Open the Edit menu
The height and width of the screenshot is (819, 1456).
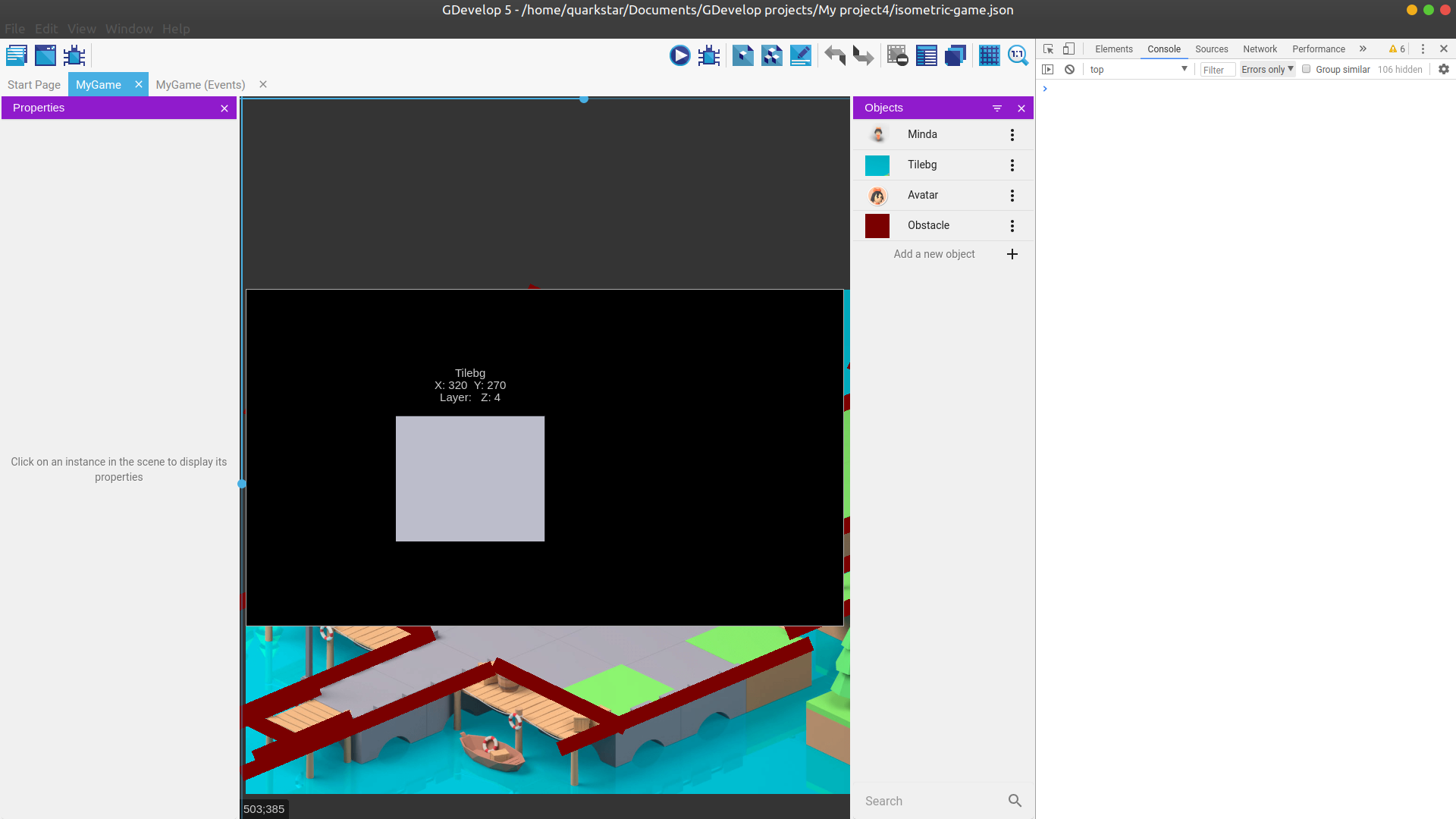coord(46,29)
